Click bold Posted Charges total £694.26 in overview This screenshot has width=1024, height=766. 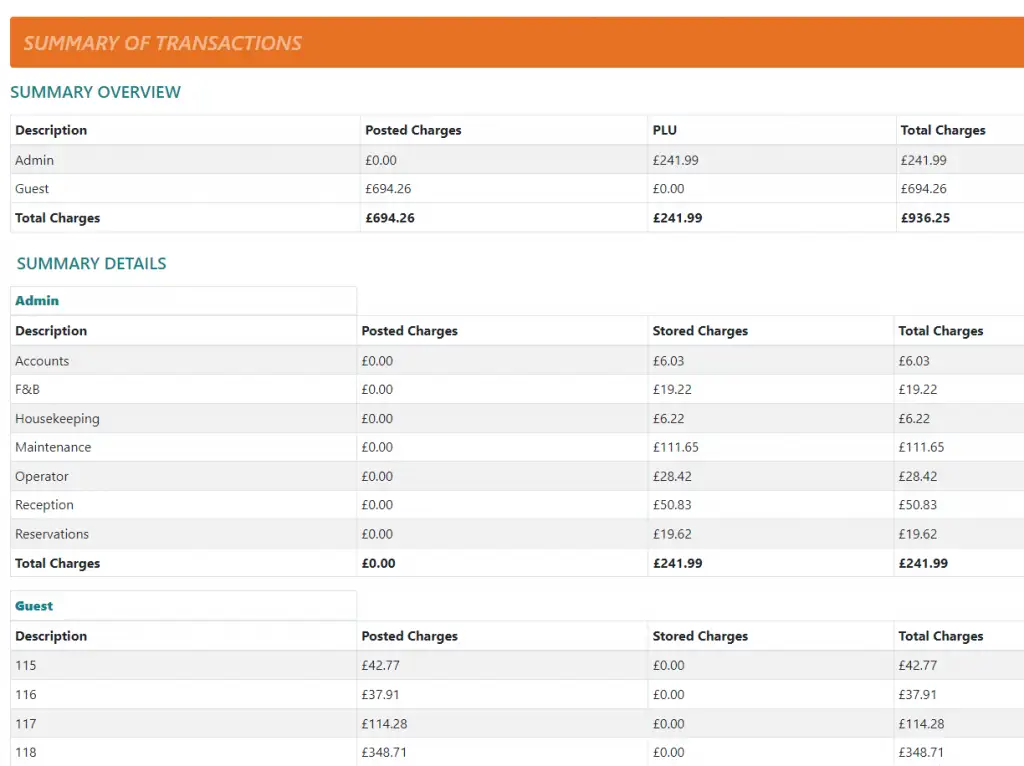(390, 218)
